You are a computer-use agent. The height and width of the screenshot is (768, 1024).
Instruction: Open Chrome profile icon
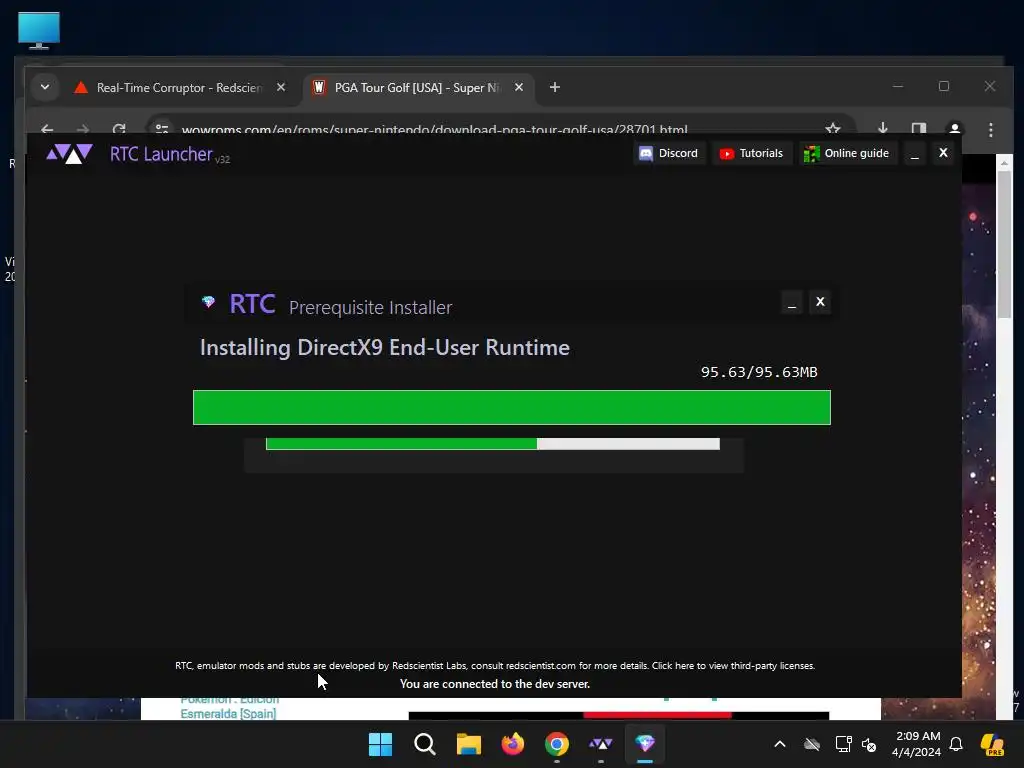[x=954, y=128]
